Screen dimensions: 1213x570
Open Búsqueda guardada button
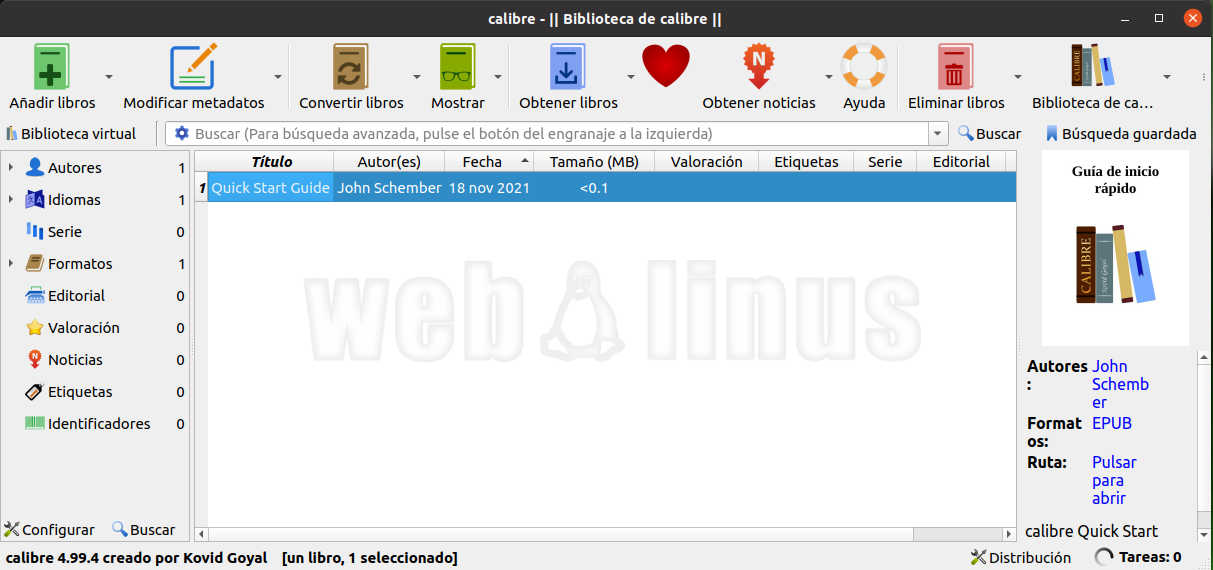coord(1121,133)
